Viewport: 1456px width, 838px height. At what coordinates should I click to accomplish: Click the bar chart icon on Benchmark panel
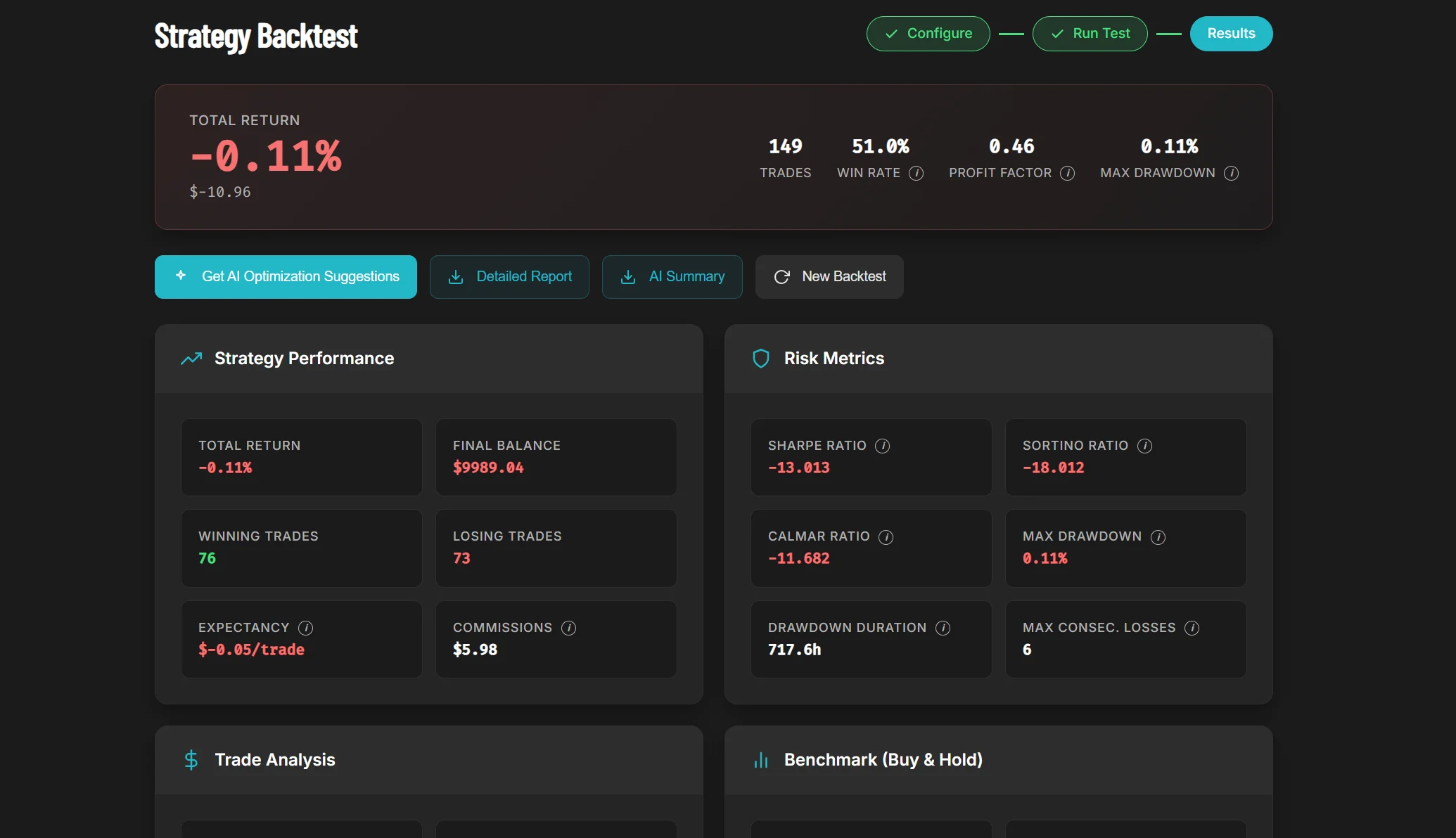[x=760, y=760]
